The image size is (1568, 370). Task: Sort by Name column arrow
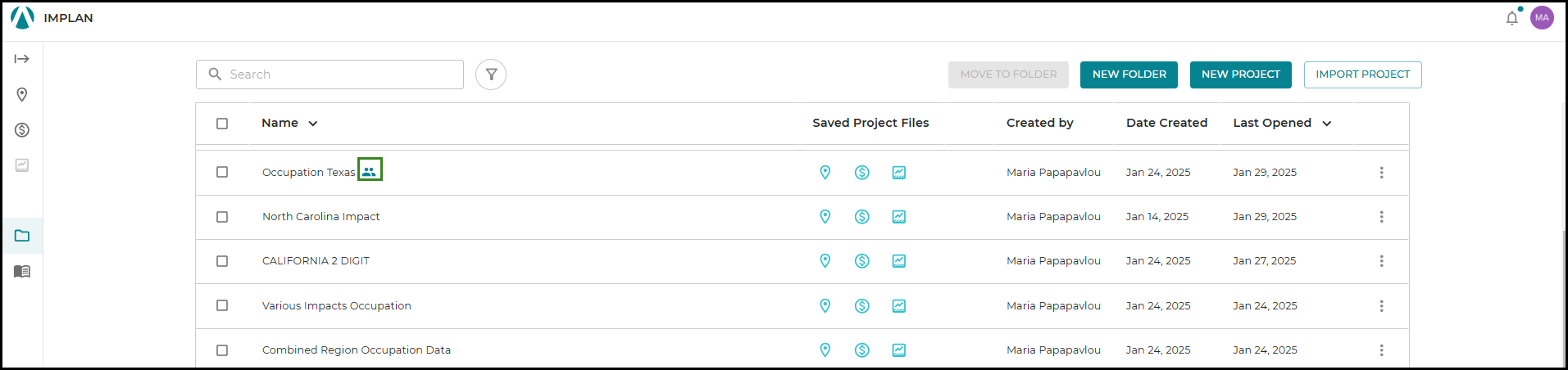pyautogui.click(x=313, y=124)
